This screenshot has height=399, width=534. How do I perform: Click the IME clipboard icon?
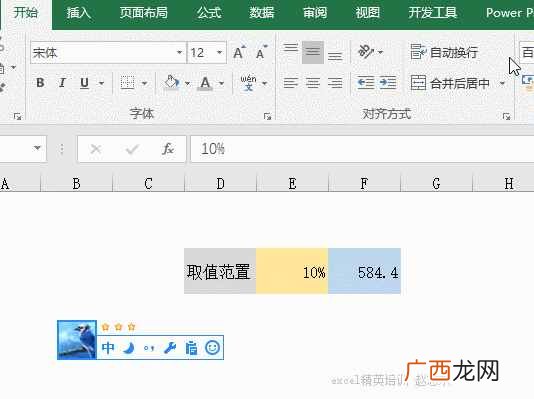coord(191,348)
